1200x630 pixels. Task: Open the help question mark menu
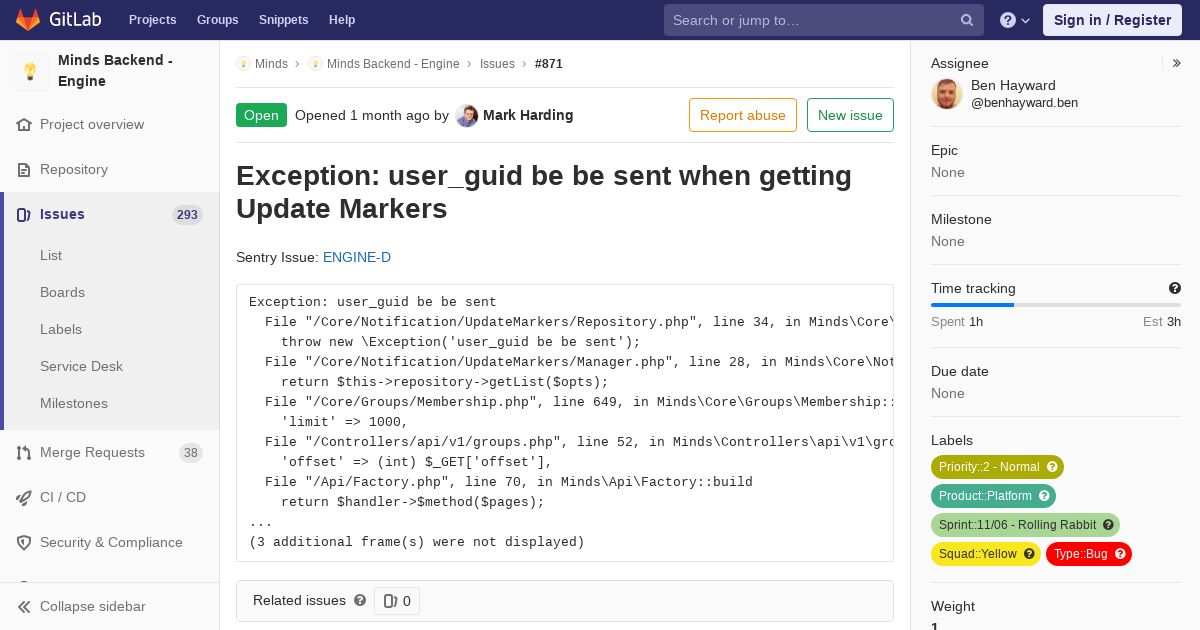click(1015, 20)
